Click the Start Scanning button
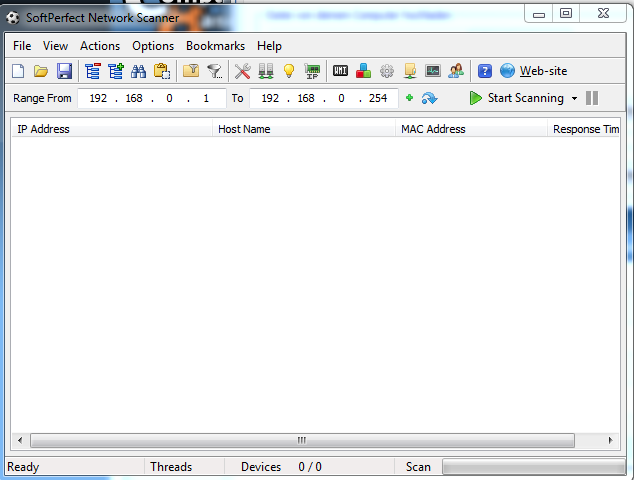The width and height of the screenshot is (634, 480). coord(517,98)
